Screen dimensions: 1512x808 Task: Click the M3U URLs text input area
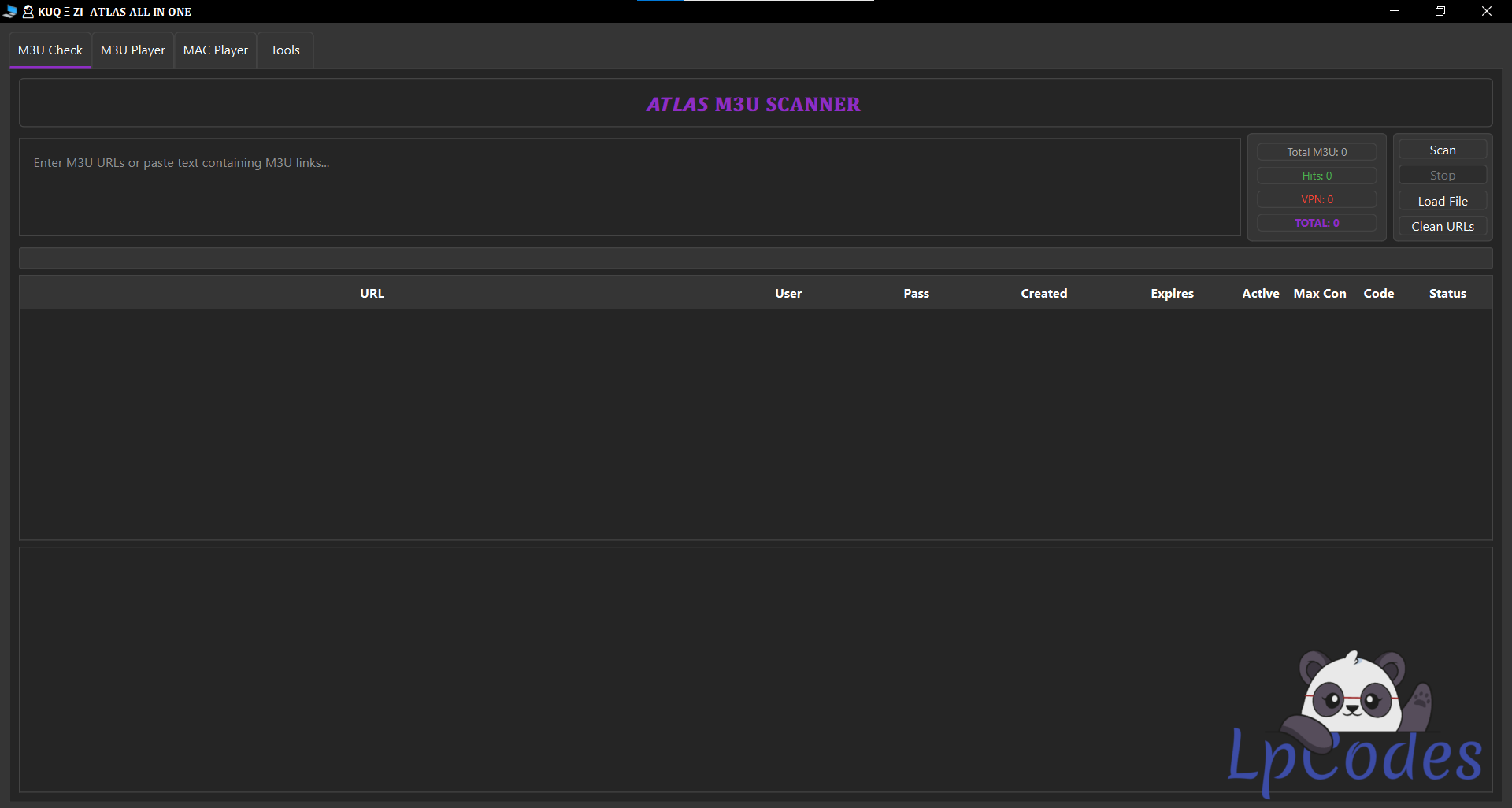point(629,187)
